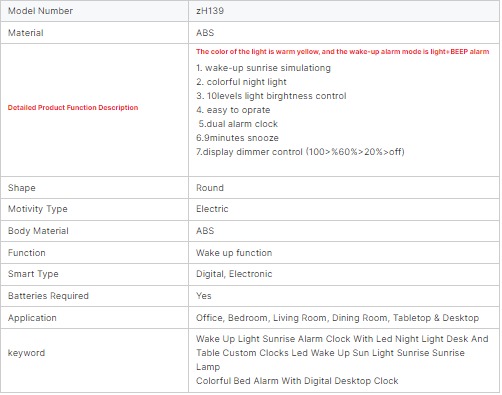This screenshot has height=395, width=502.
Task: Select the Digital, Electronic smart type value
Action: point(234,274)
